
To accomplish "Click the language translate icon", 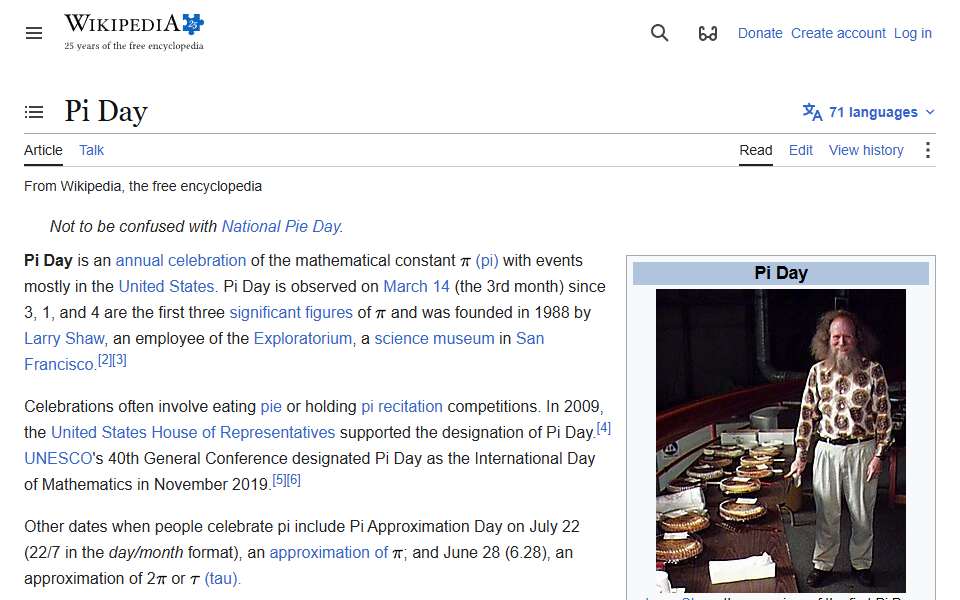I will click(812, 112).
